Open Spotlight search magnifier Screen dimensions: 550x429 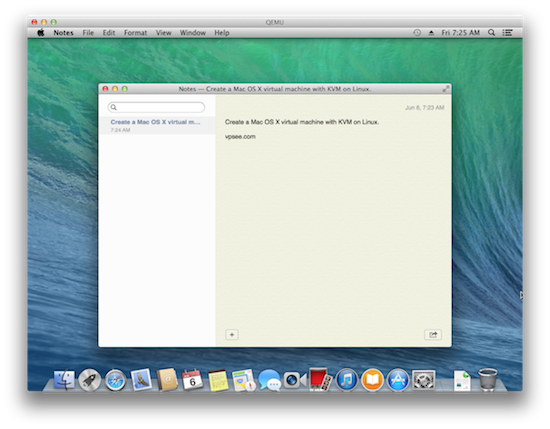[x=491, y=33]
